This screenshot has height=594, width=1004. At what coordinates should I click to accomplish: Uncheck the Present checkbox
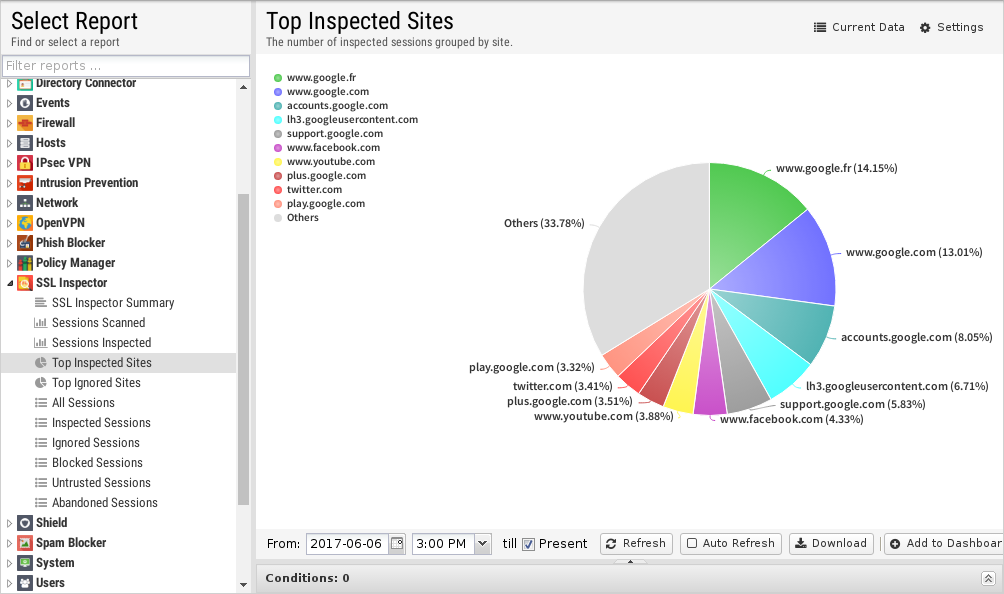528,544
